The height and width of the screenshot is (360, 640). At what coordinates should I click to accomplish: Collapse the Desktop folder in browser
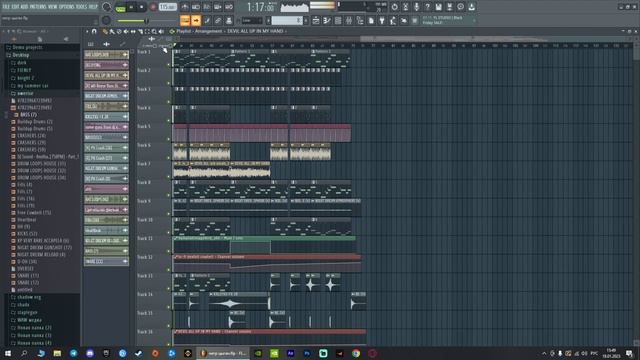point(20,55)
